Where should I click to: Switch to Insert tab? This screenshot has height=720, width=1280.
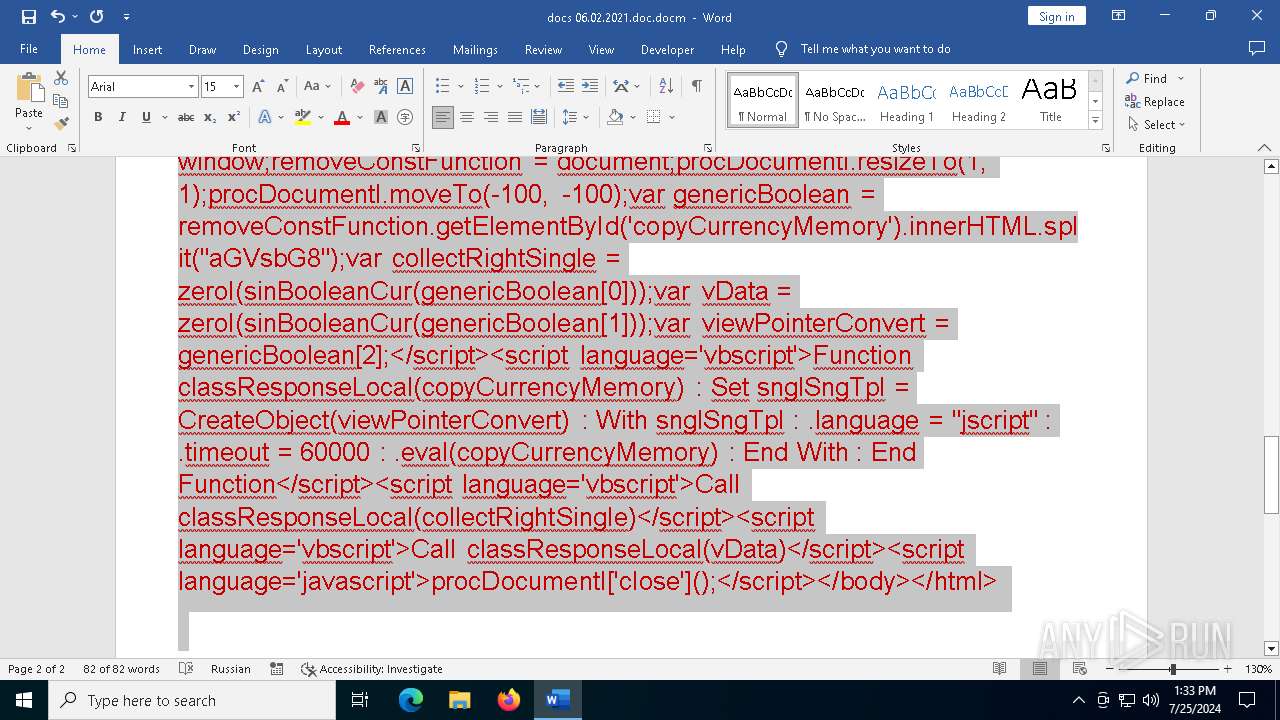tap(147, 49)
